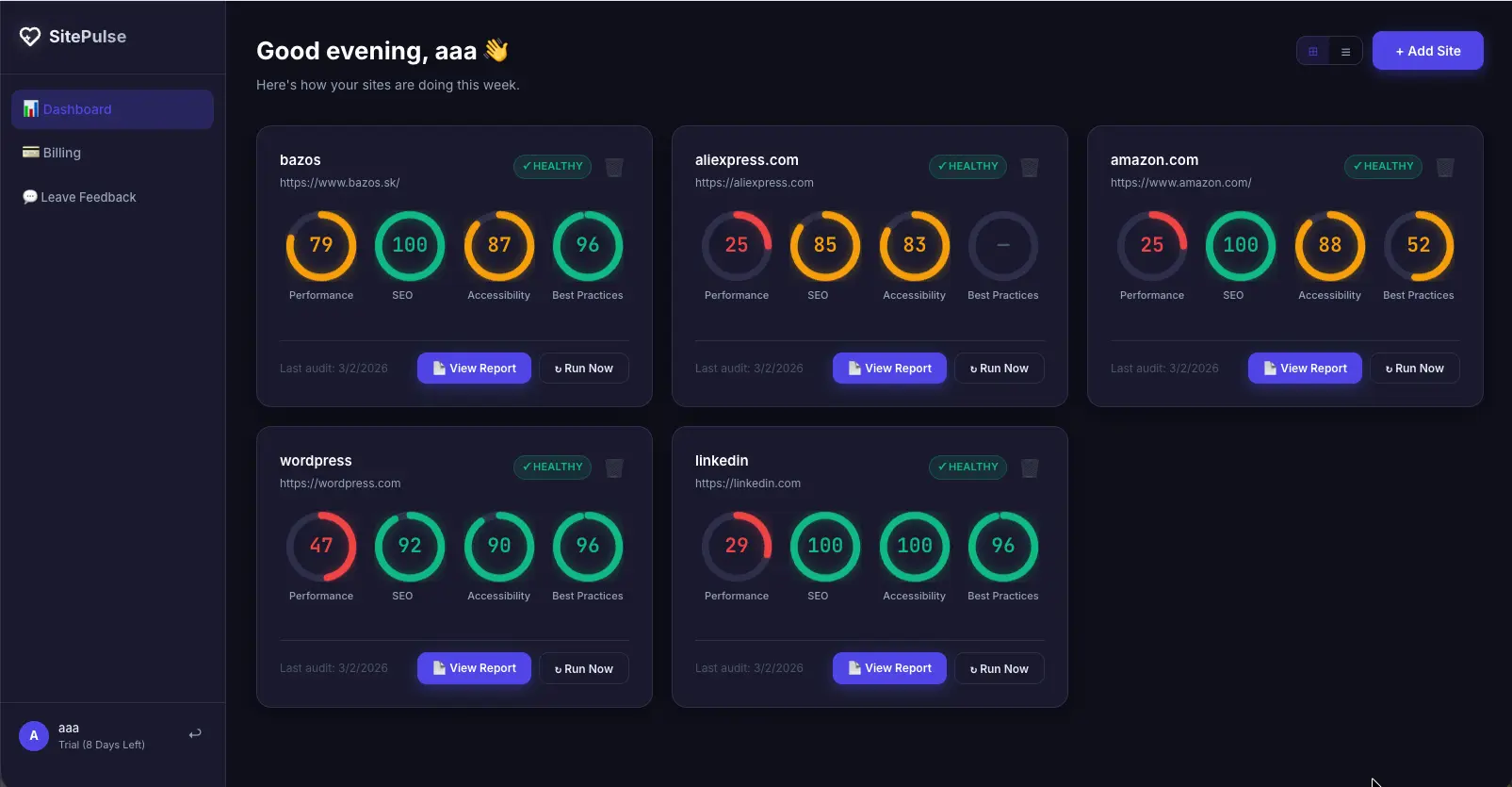The height and width of the screenshot is (787, 1512).
Task: View Report for amazon.com
Action: click(1305, 369)
